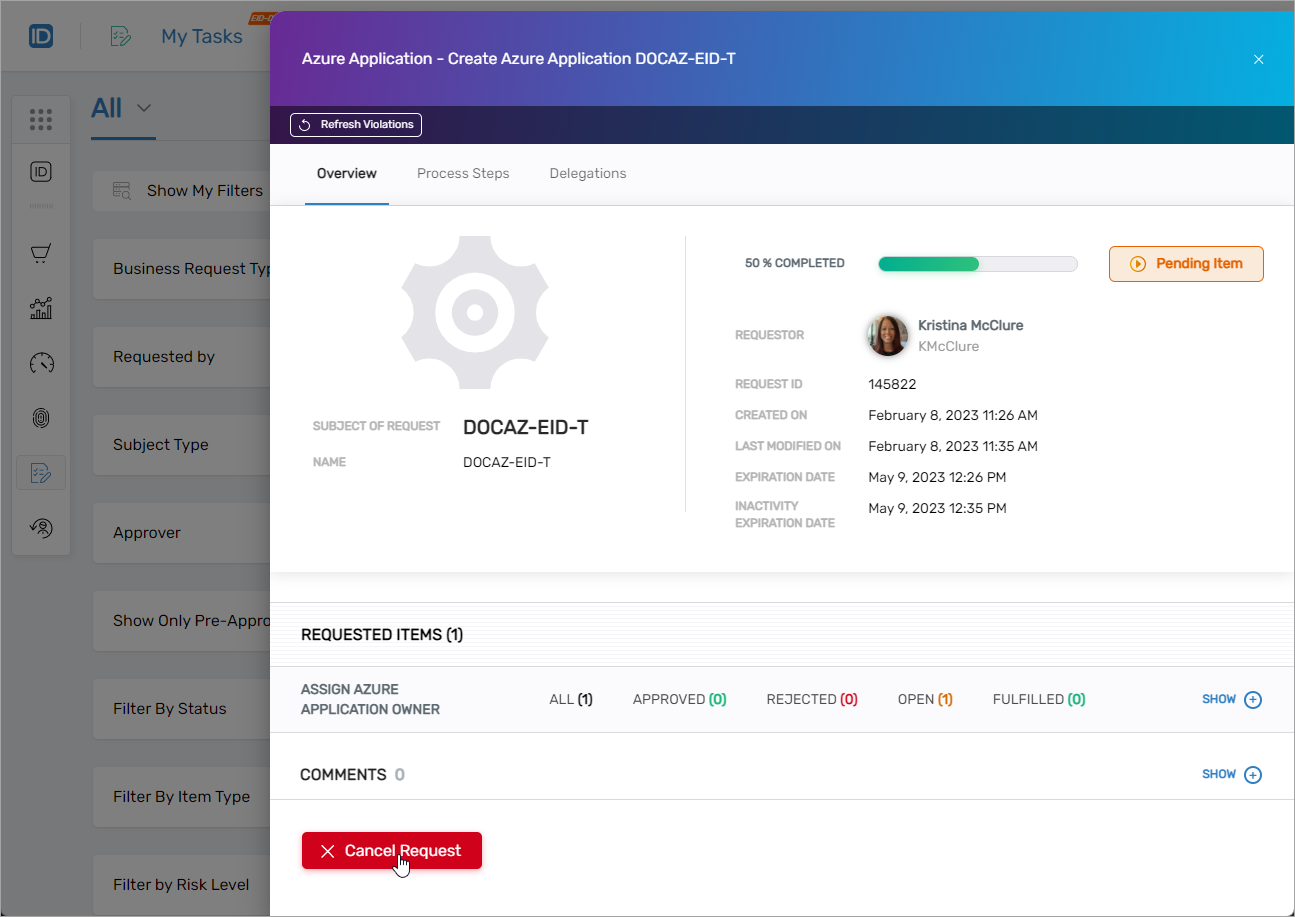Switch to the Process Steps tab
This screenshot has width=1295, height=917.
pos(463,173)
